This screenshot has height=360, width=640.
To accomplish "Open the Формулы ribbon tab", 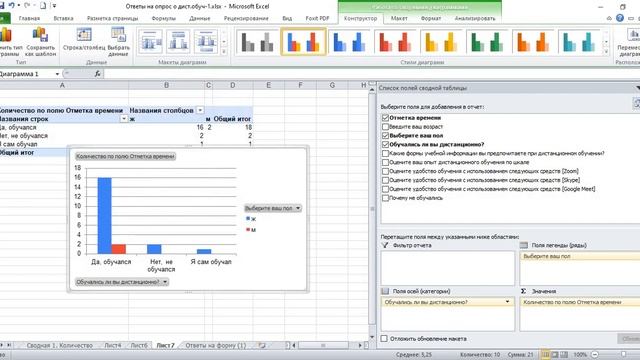I will point(163,18).
